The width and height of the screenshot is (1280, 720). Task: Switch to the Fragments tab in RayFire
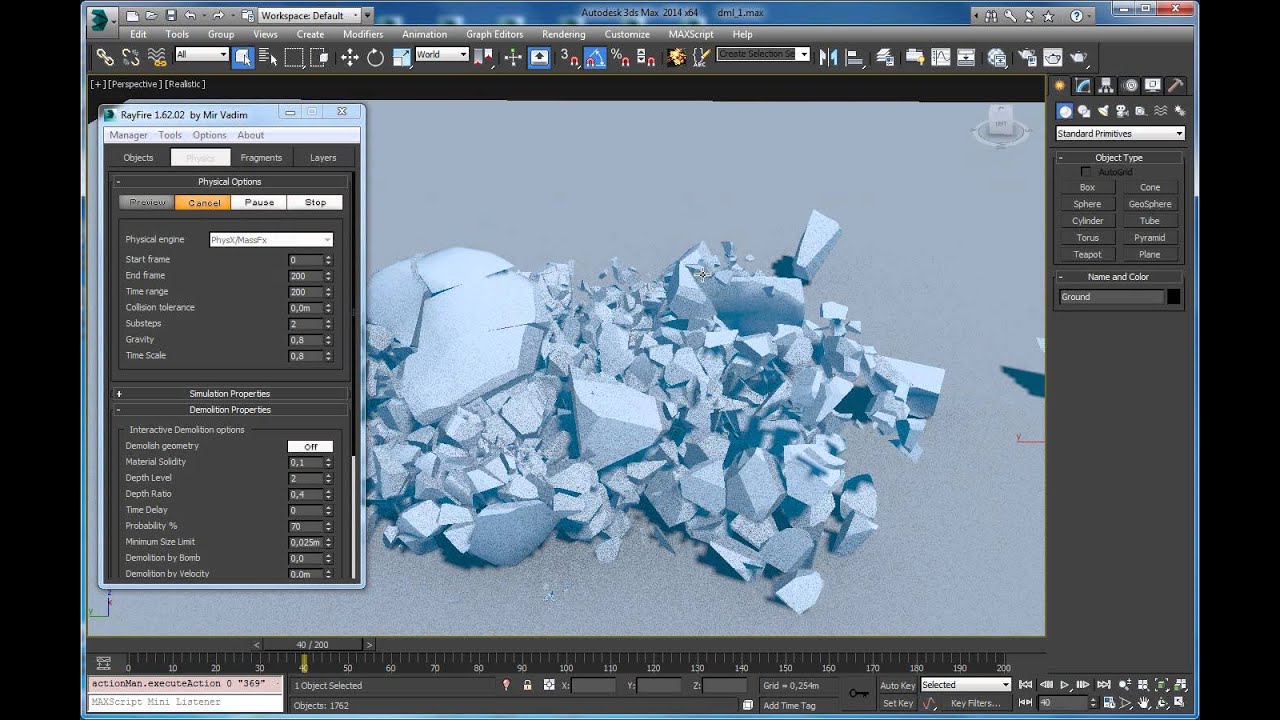pos(261,158)
